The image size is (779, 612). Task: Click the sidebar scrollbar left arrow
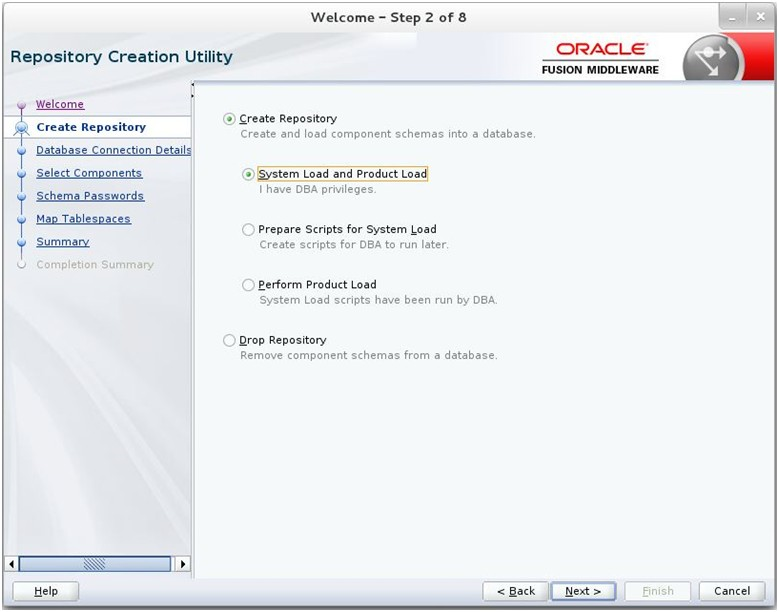11,564
